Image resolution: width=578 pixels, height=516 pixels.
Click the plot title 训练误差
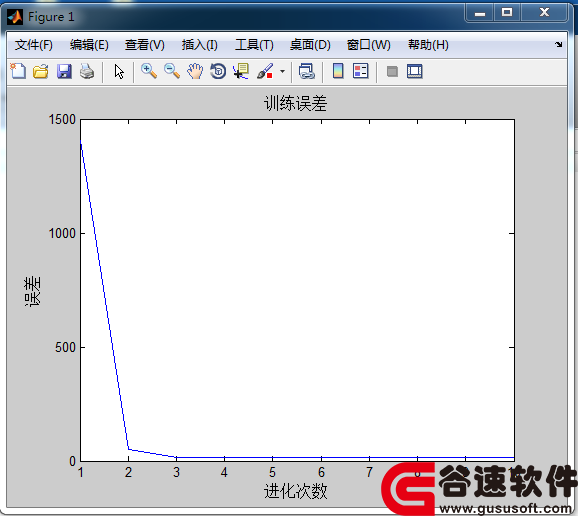(x=295, y=103)
